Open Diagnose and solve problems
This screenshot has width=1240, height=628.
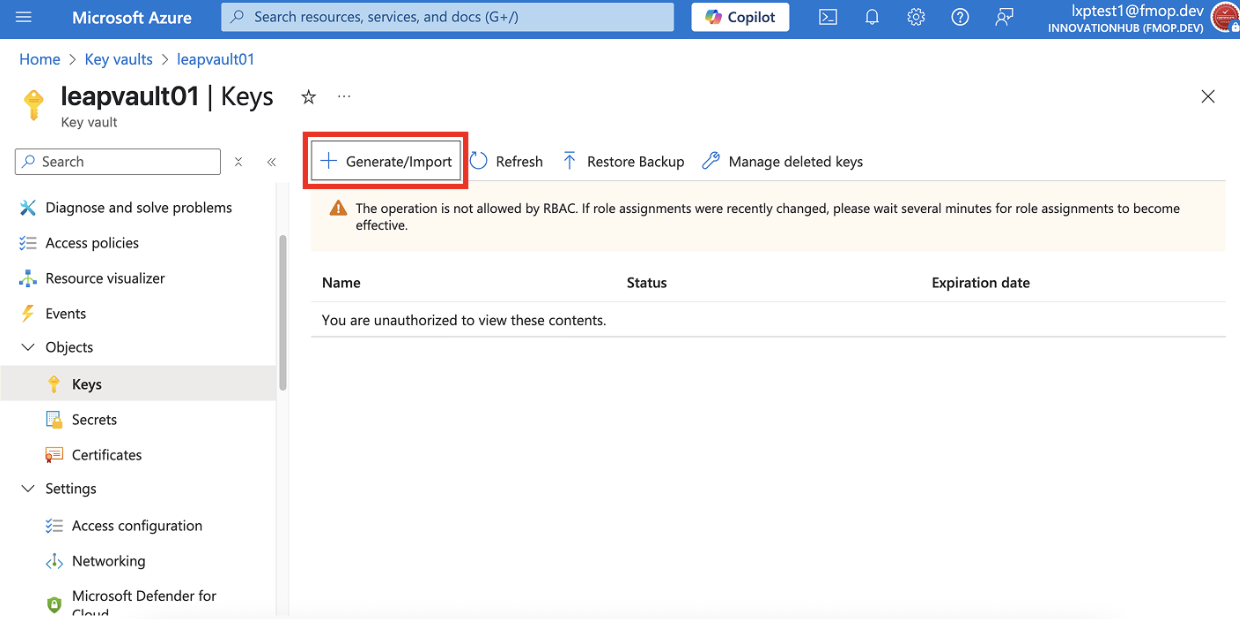(138, 207)
